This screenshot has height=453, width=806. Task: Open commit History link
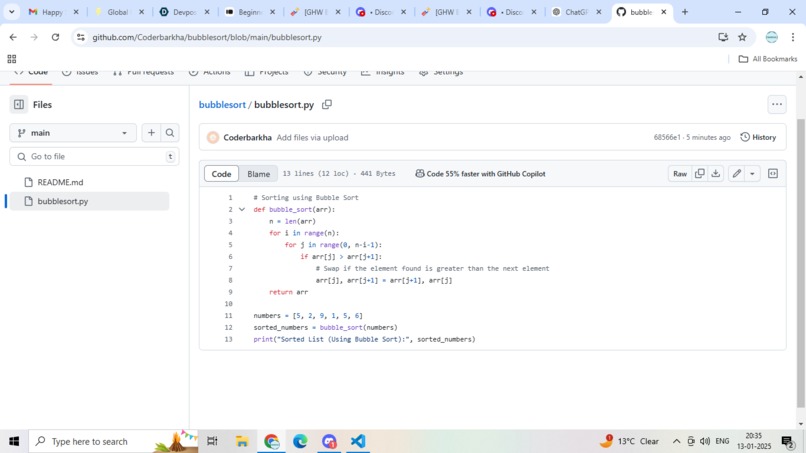(758, 137)
